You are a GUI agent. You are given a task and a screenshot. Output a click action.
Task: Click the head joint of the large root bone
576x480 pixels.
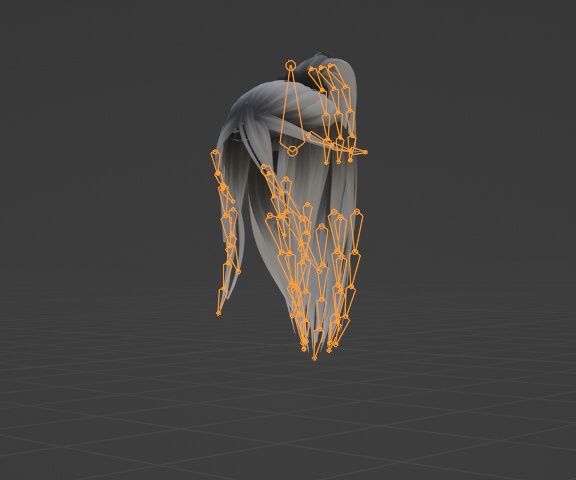(291, 65)
